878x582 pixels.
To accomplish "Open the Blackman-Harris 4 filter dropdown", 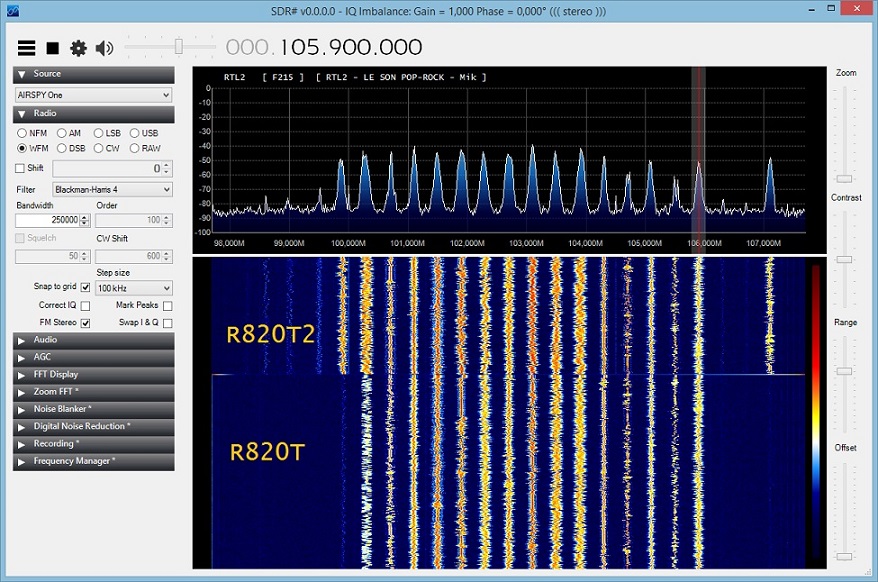I will point(112,190).
